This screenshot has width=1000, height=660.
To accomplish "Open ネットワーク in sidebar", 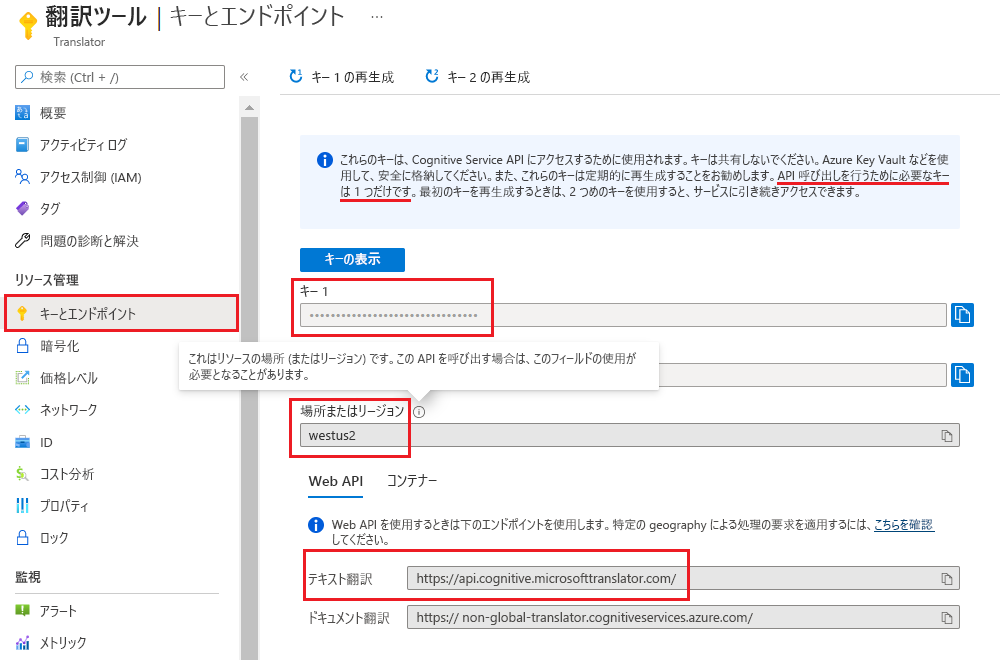I will 68,410.
